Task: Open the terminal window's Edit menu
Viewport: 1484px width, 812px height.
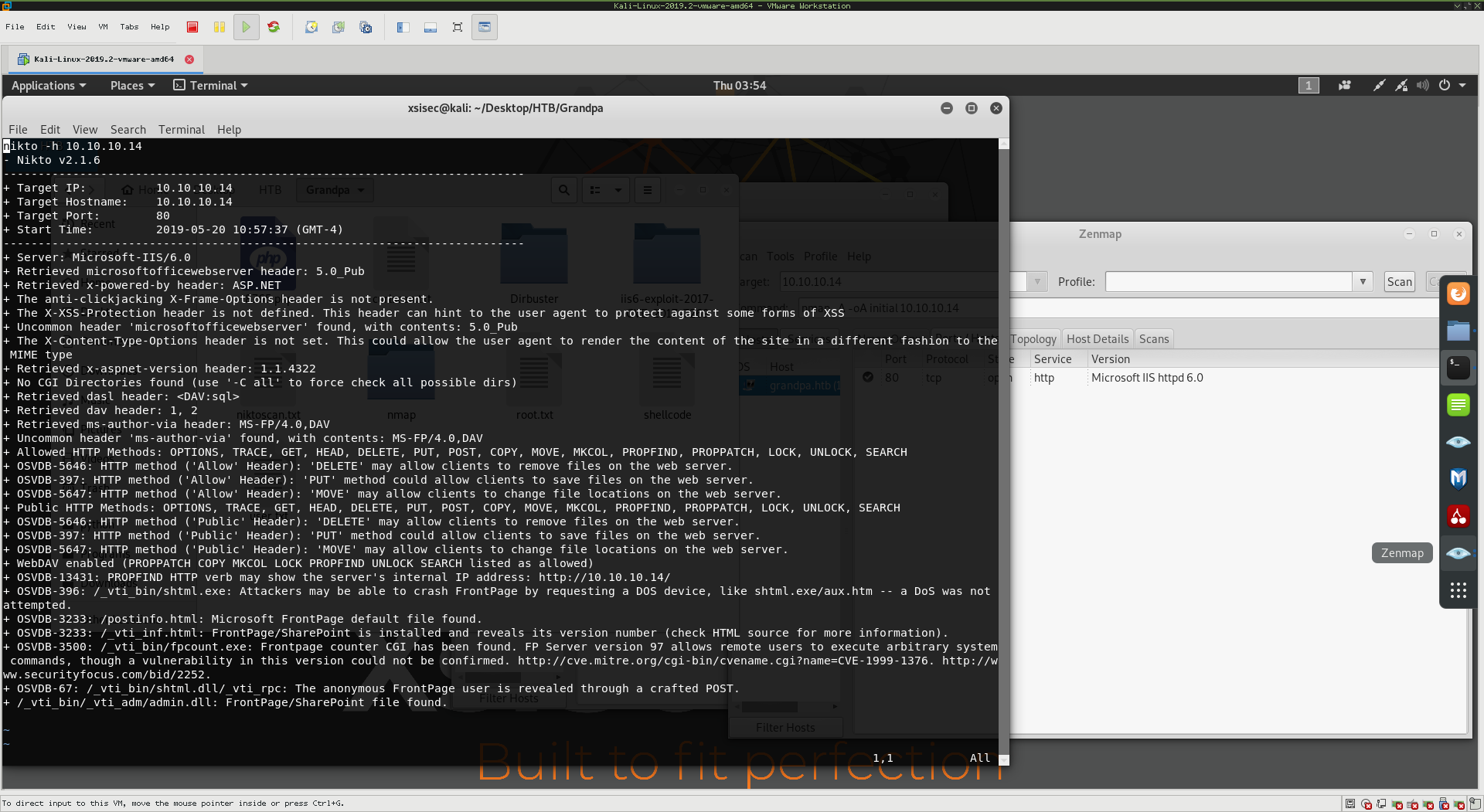Action: [50, 130]
